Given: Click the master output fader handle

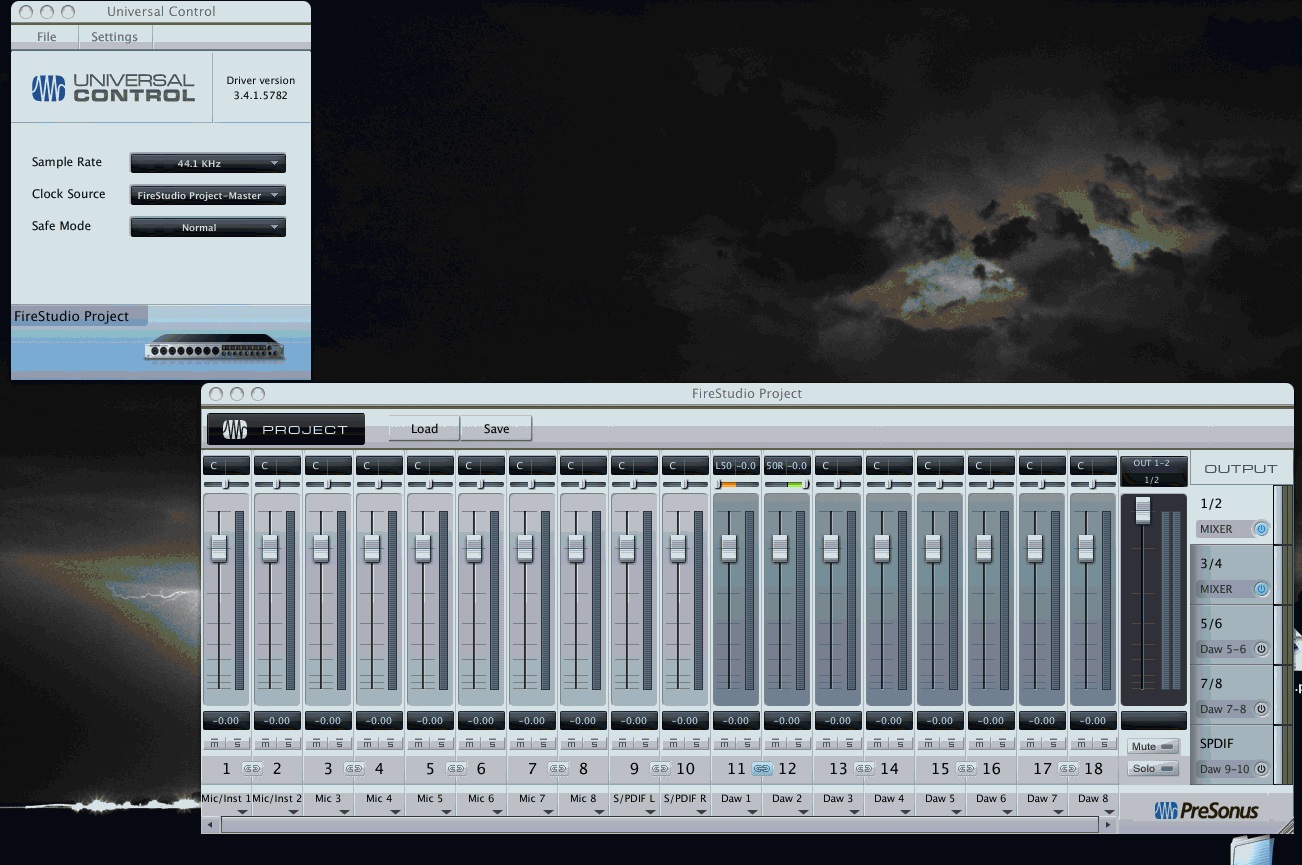Looking at the screenshot, I should 1143,512.
